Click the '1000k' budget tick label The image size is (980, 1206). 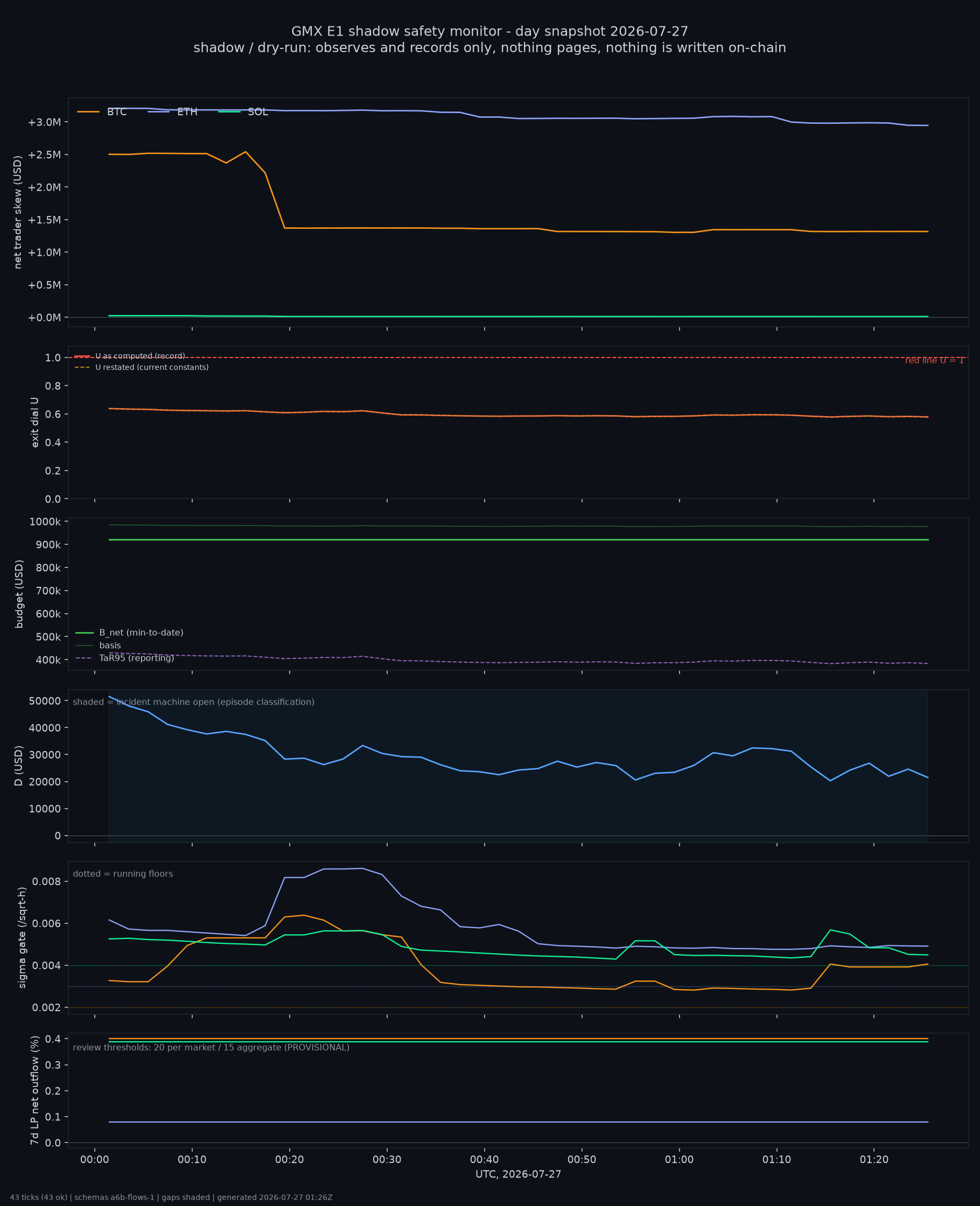click(x=45, y=522)
